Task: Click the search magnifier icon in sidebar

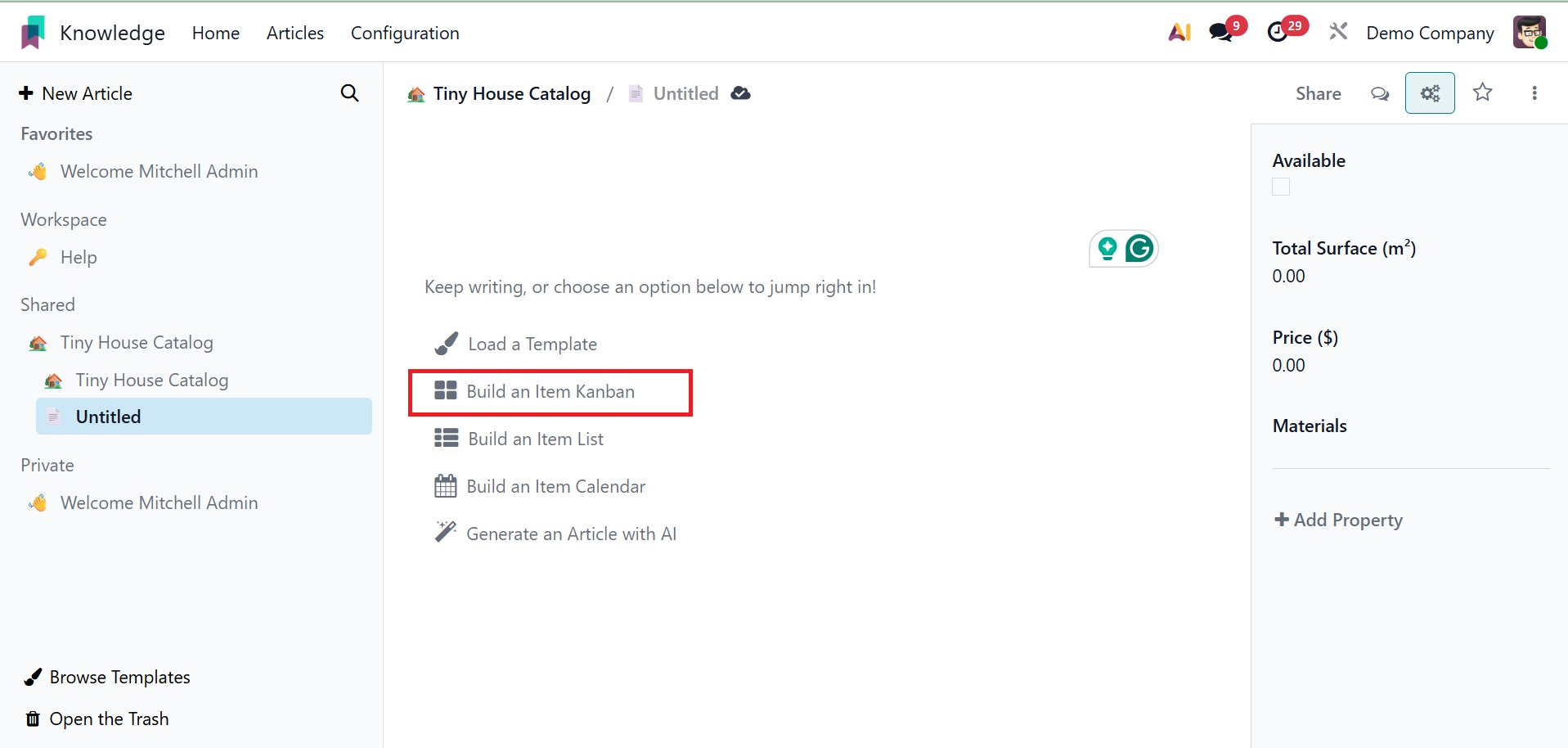Action: click(x=349, y=93)
